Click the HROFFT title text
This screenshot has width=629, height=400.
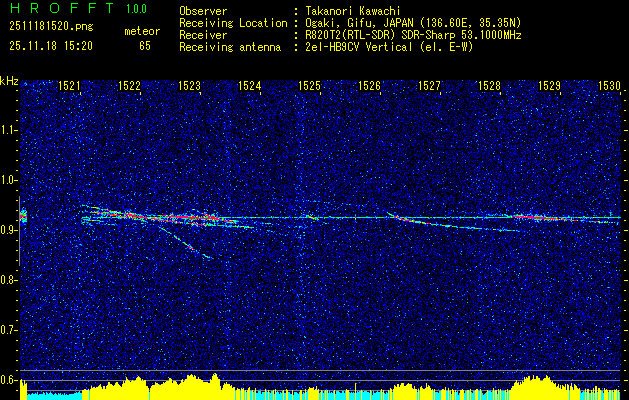click(63, 8)
